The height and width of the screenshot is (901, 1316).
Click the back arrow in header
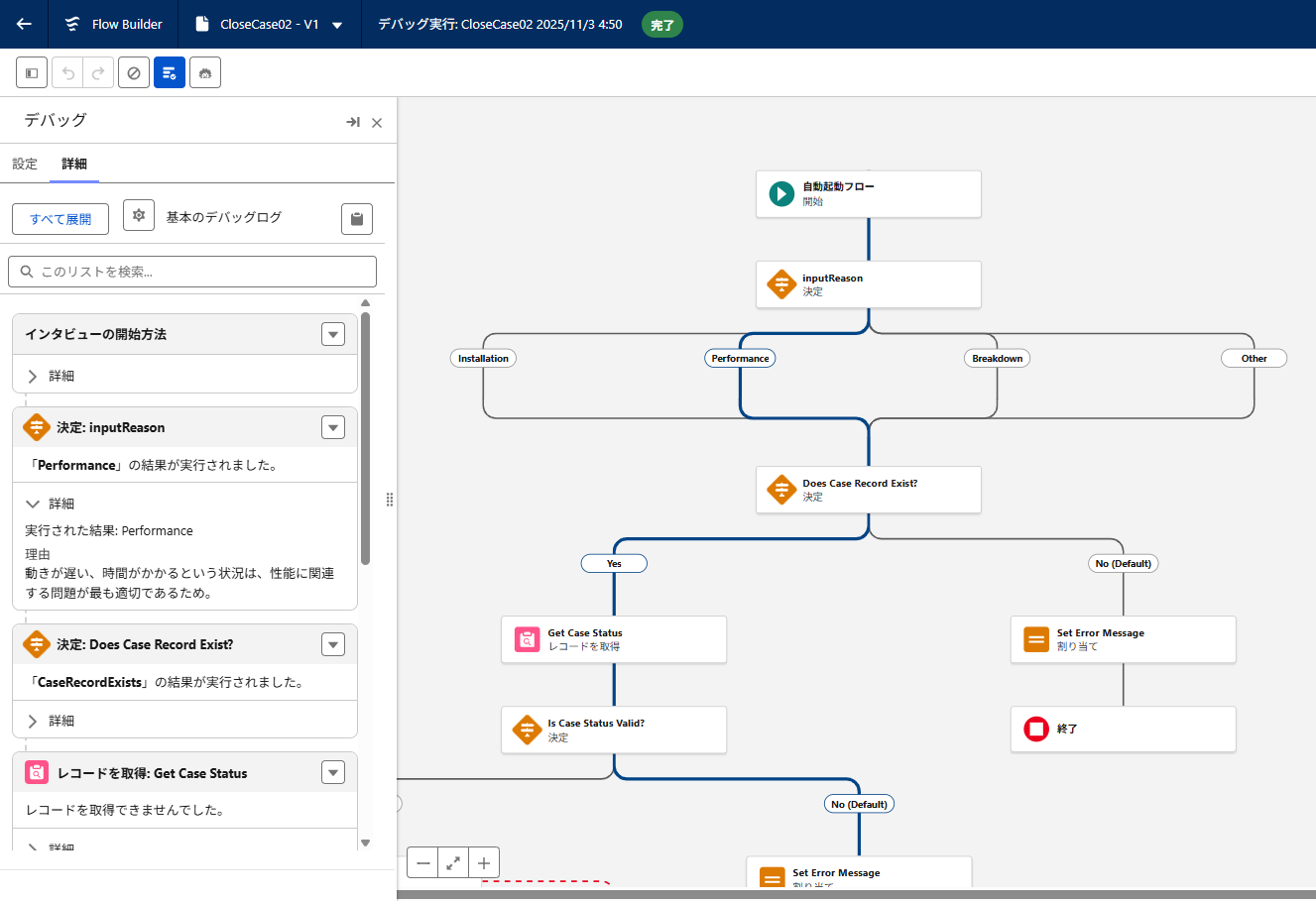[24, 24]
